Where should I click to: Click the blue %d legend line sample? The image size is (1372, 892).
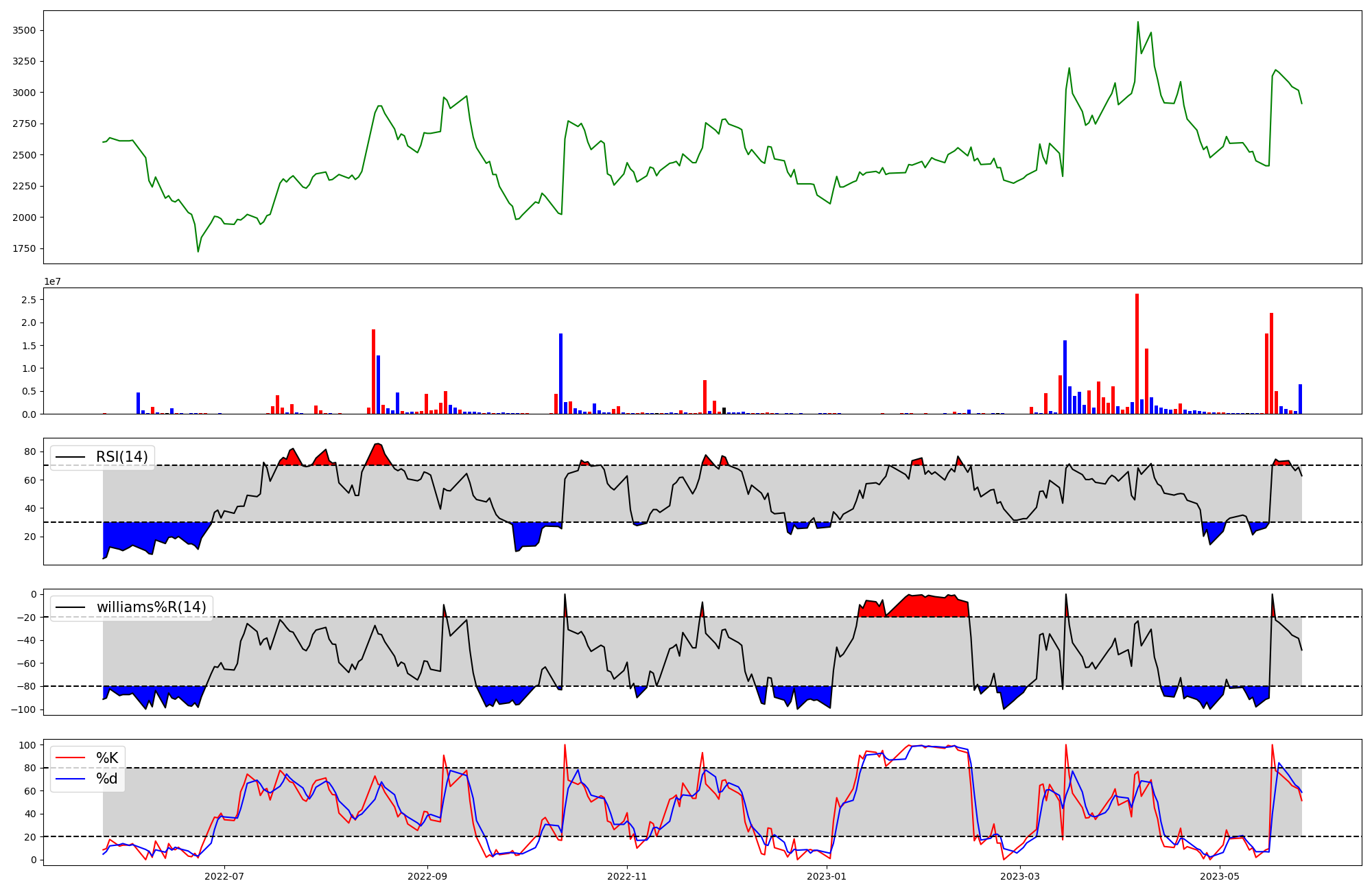[x=71, y=779]
